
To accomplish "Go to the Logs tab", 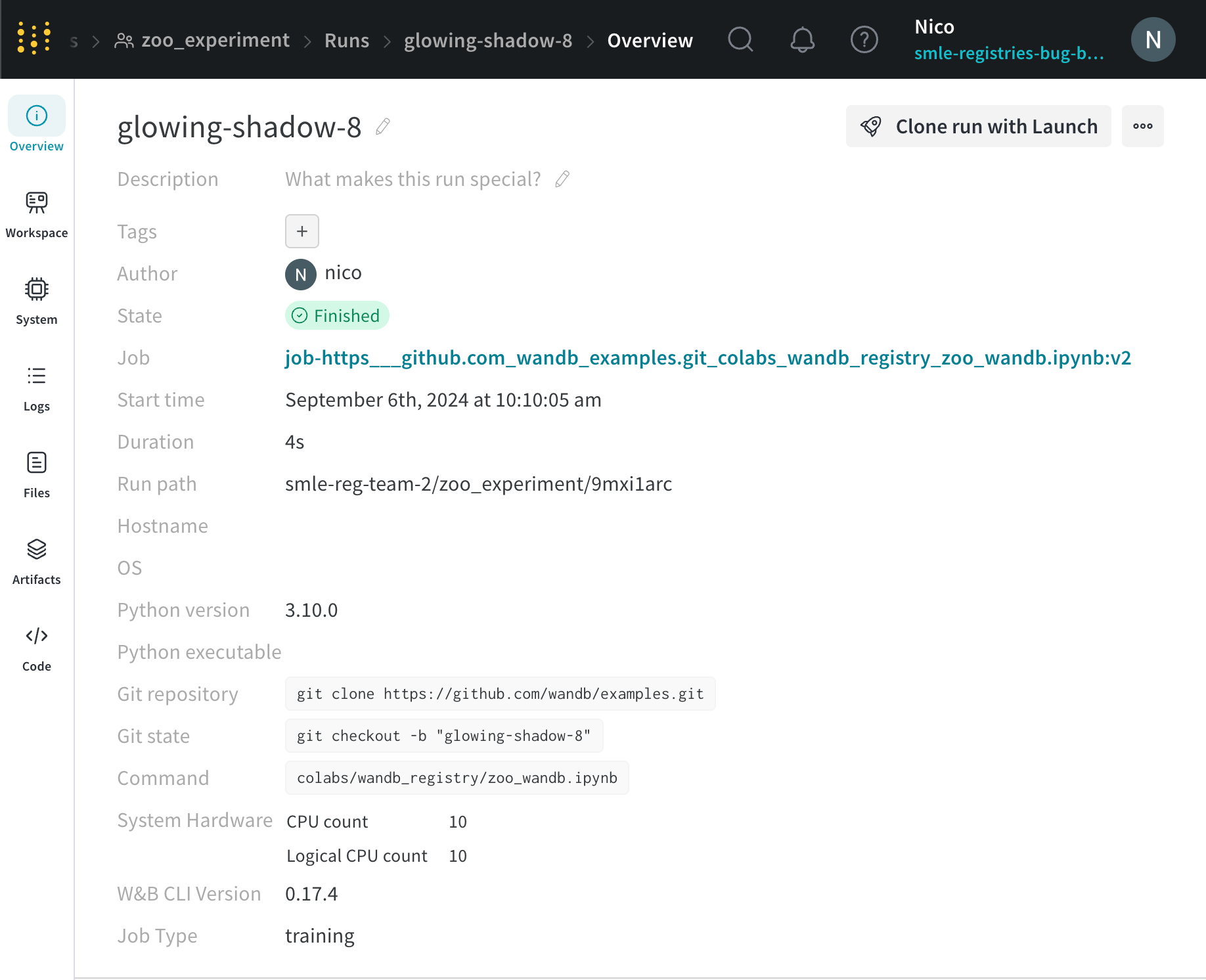I will pyautogui.click(x=37, y=388).
